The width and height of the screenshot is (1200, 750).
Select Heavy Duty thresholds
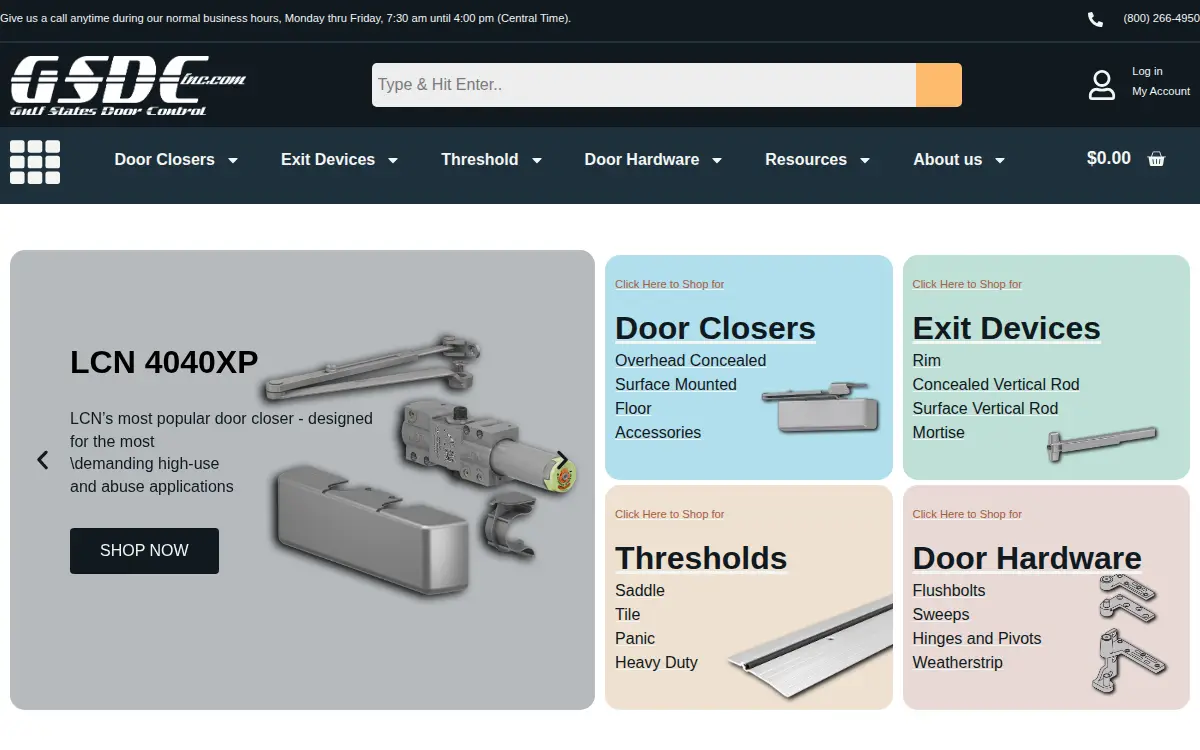click(656, 662)
